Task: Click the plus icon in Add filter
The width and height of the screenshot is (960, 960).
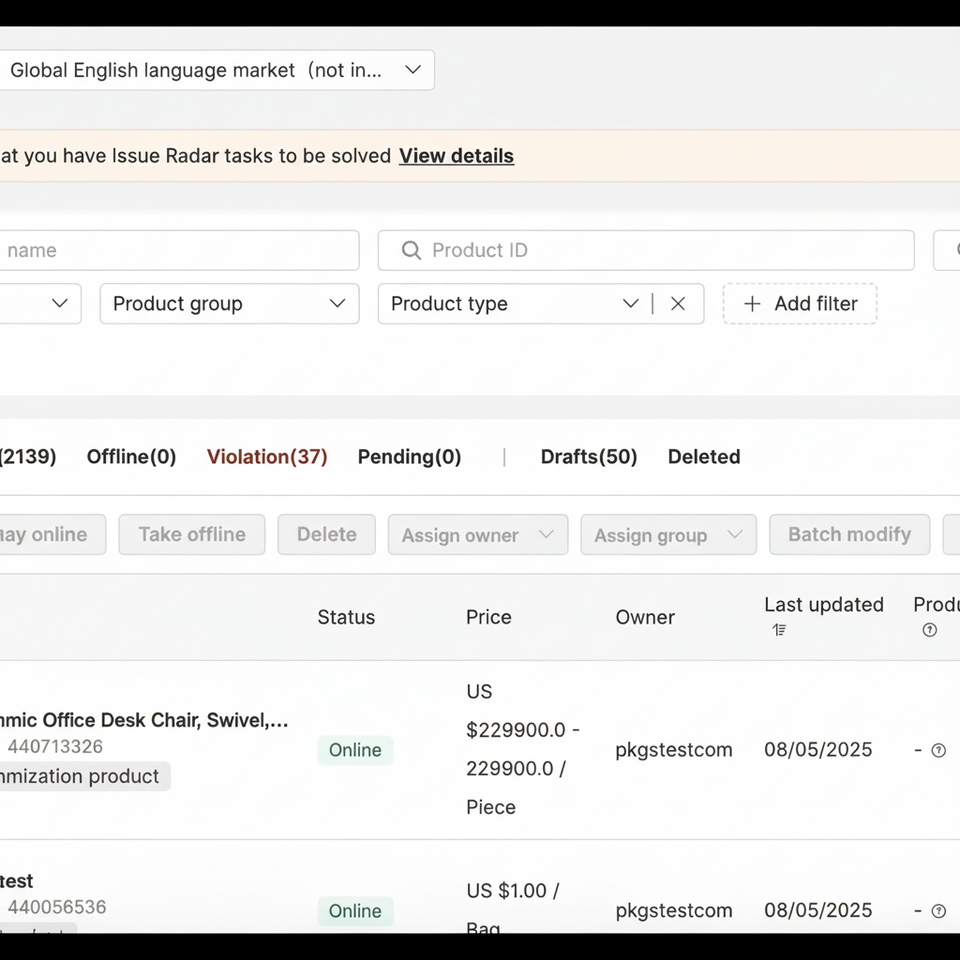Action: 752,304
